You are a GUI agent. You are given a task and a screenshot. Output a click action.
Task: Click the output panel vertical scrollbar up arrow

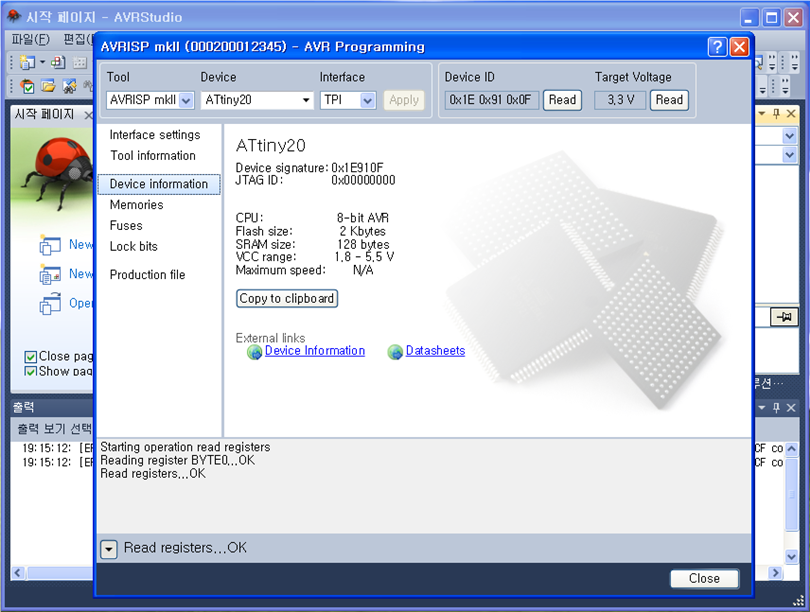[791, 449]
